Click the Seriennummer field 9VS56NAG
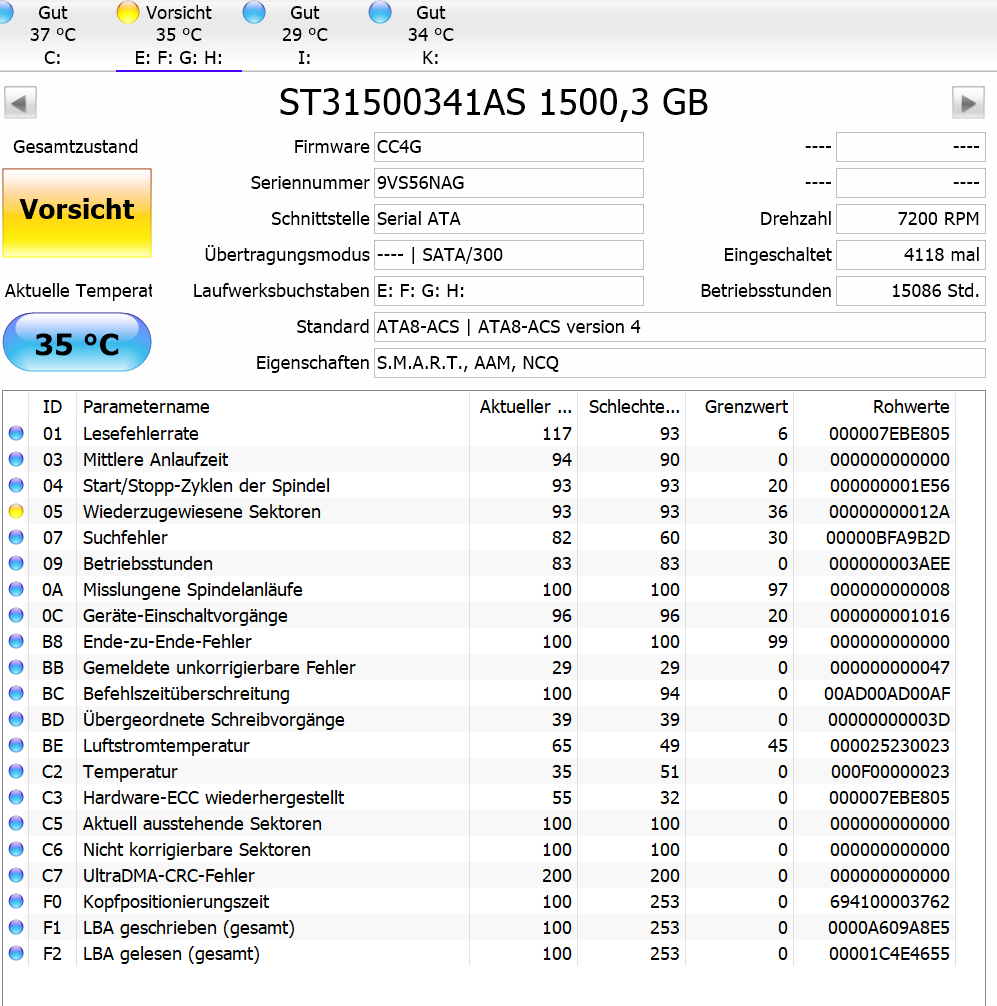This screenshot has width=997, height=1006. [509, 183]
